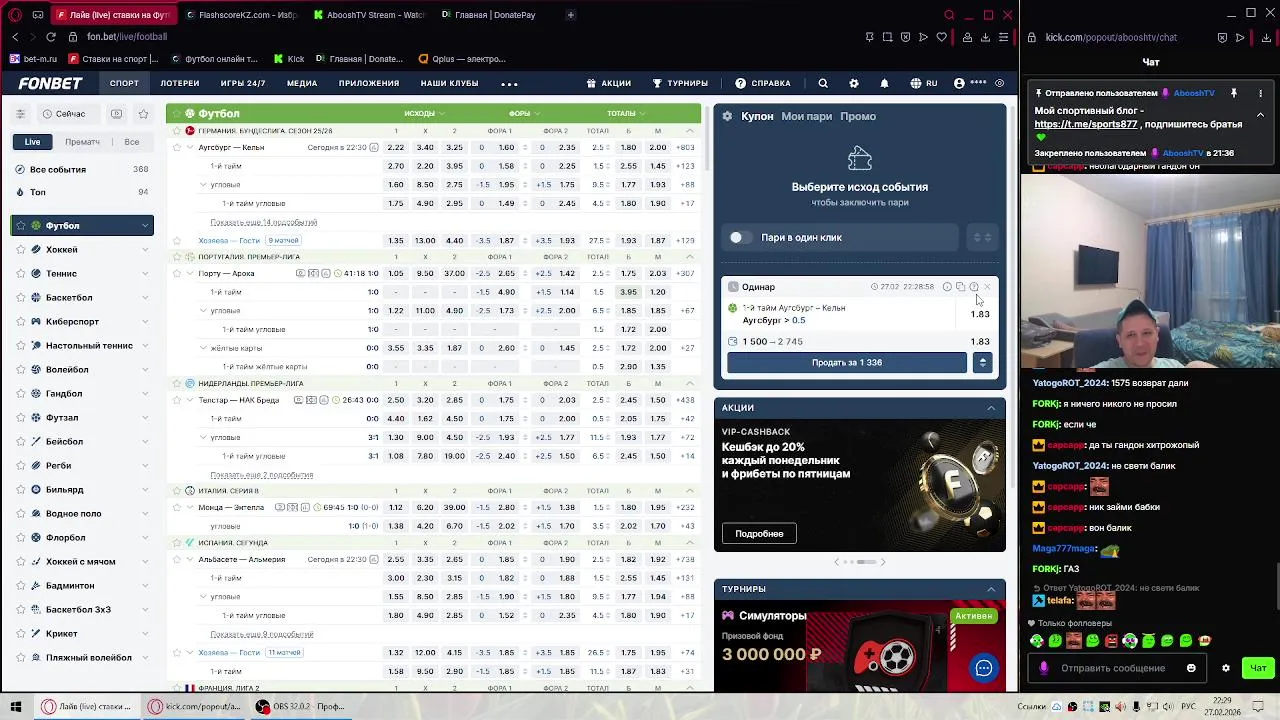Click the OBS icon in the taskbar
The width and height of the screenshot is (1280, 720).
coord(262,706)
